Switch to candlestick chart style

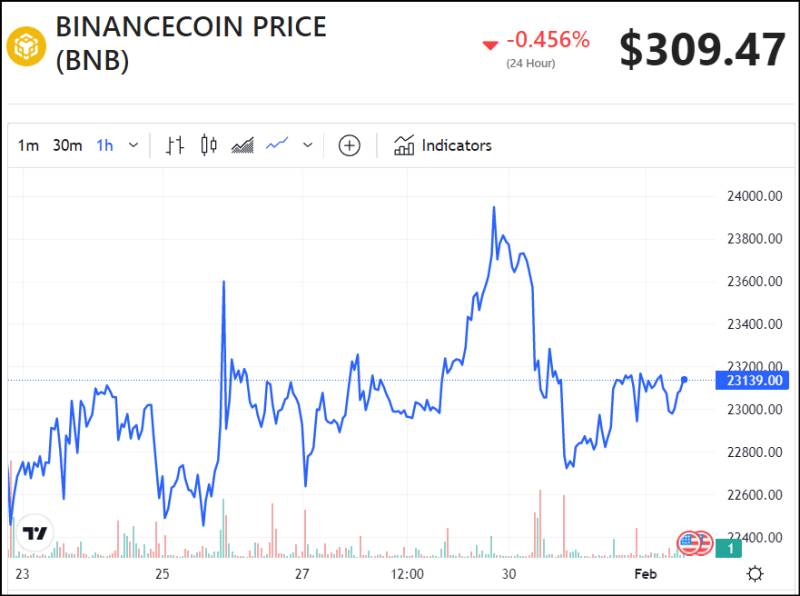[x=209, y=145]
